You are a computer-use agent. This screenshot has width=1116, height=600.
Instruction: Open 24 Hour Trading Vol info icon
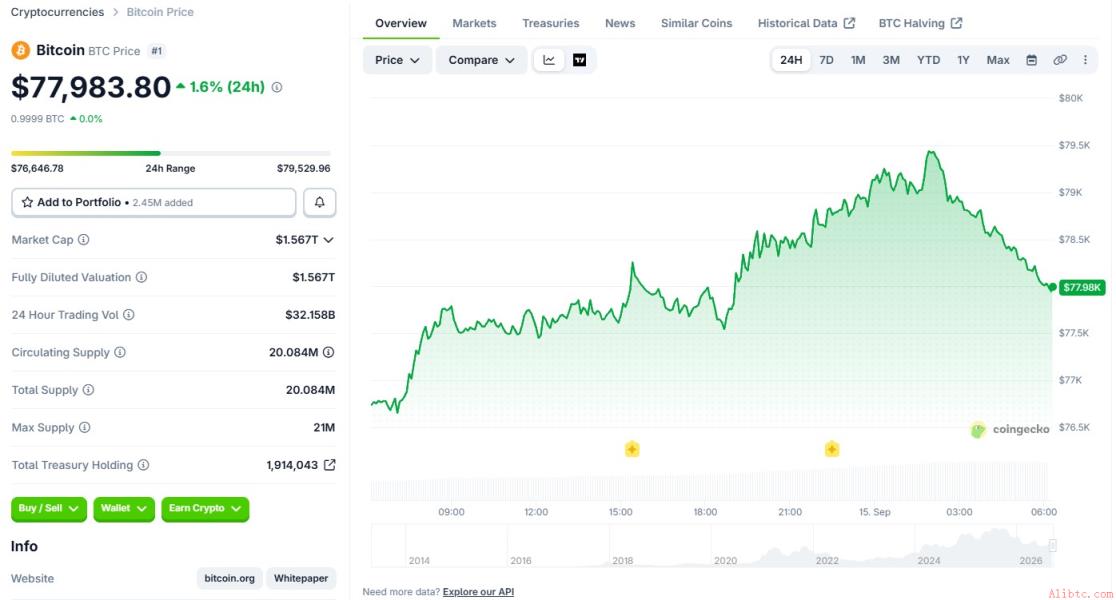[129, 315]
